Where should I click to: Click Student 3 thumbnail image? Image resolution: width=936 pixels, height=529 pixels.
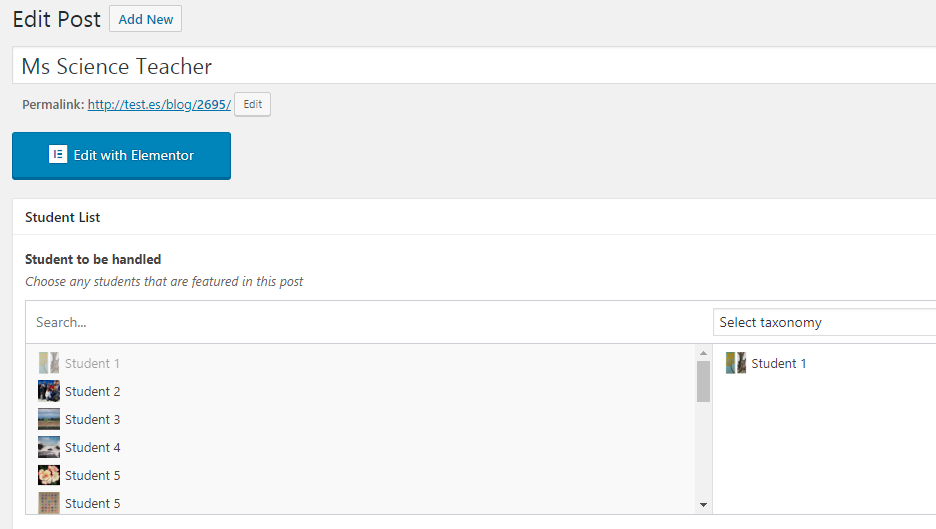[x=48, y=419]
